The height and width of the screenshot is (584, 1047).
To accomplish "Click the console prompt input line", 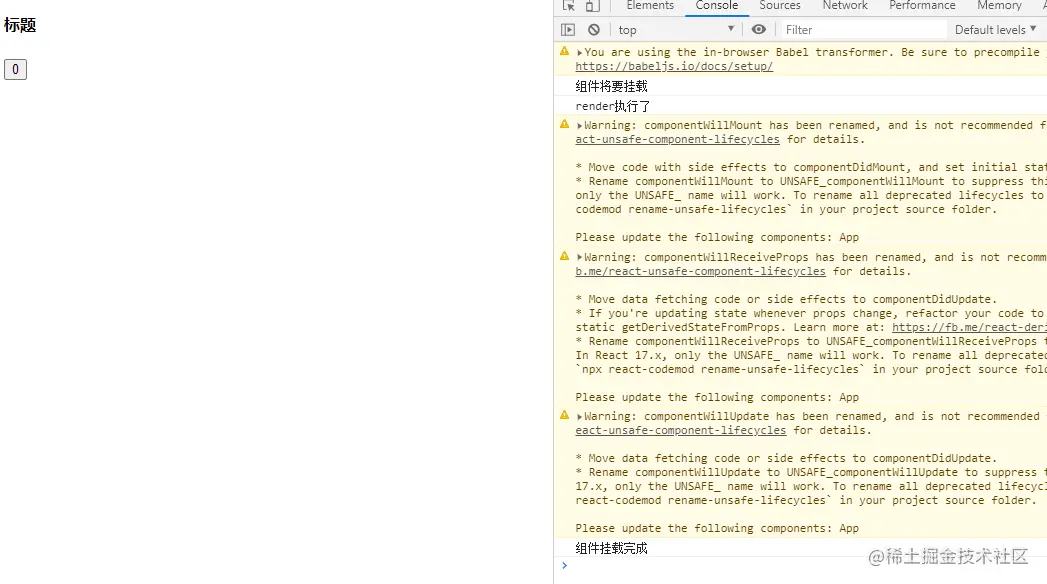I will pos(805,566).
